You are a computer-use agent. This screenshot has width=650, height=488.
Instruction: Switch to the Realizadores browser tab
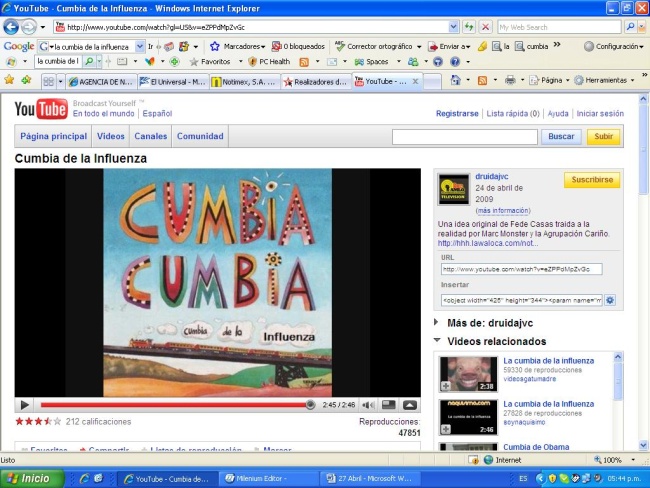315,81
